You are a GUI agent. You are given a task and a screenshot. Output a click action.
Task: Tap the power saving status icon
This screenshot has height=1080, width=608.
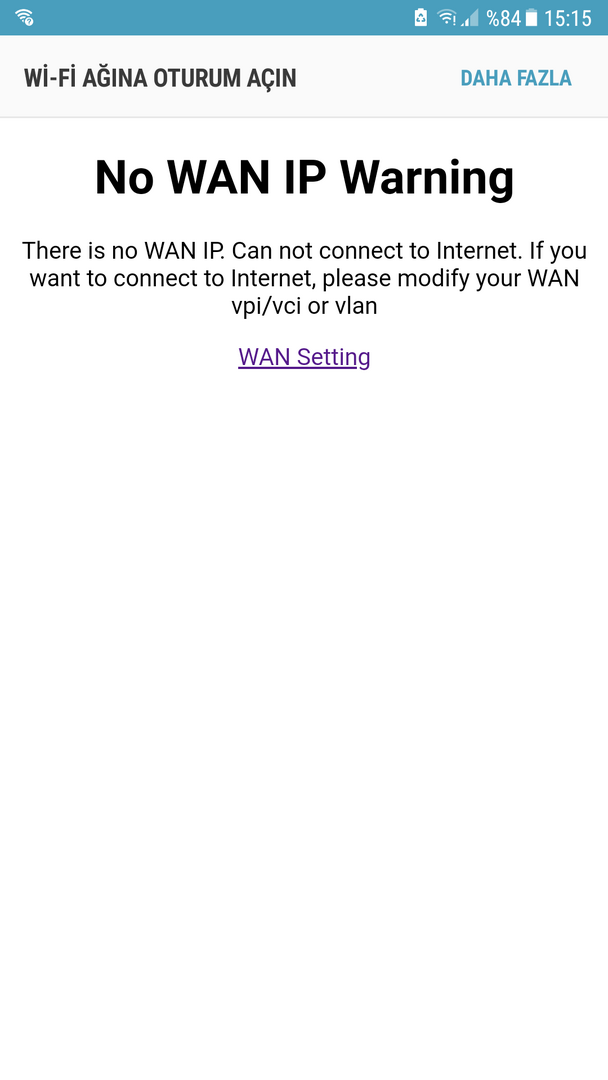click(421, 17)
